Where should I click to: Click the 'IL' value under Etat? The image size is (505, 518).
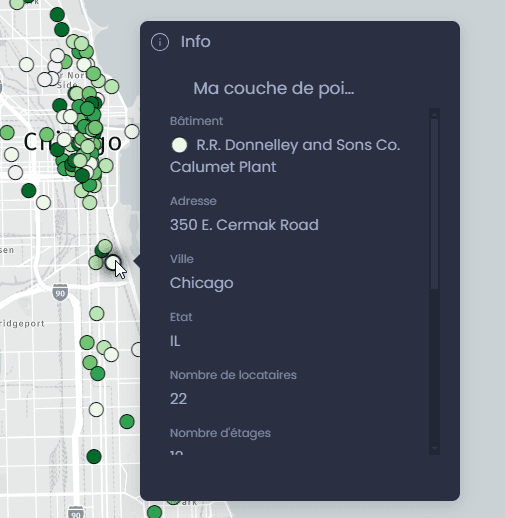click(175, 341)
